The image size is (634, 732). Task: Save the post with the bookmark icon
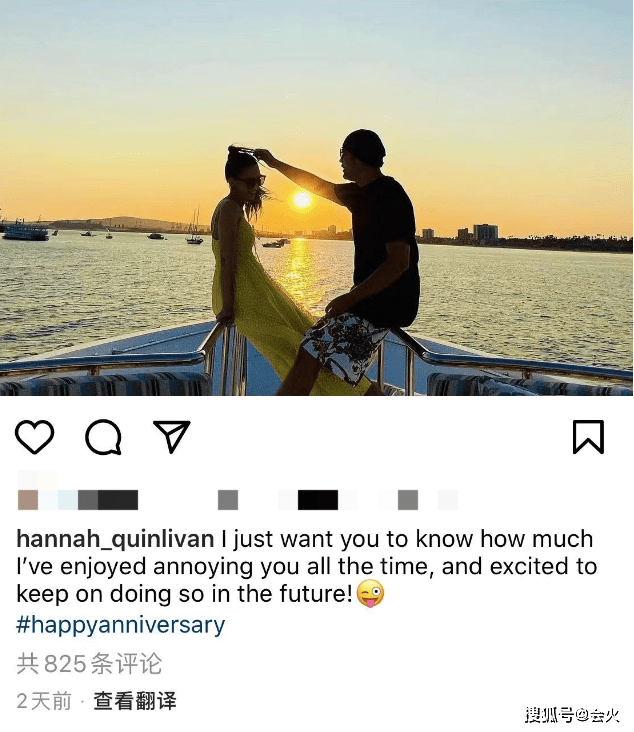[x=588, y=437]
